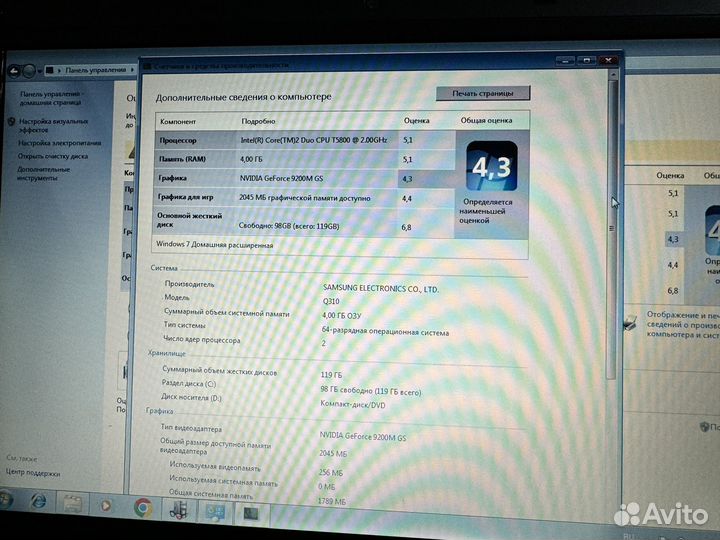Click highlighted 4,3 score in background window

673,239
